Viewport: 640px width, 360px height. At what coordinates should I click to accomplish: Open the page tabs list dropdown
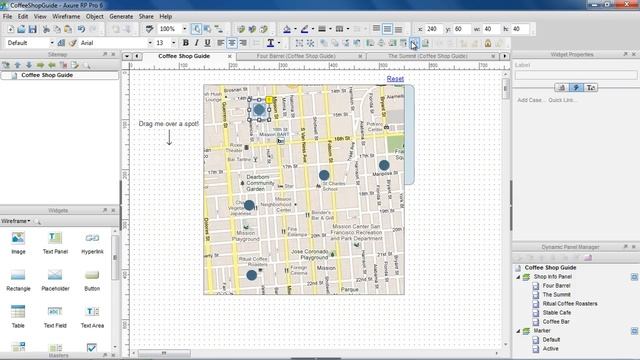click(127, 56)
